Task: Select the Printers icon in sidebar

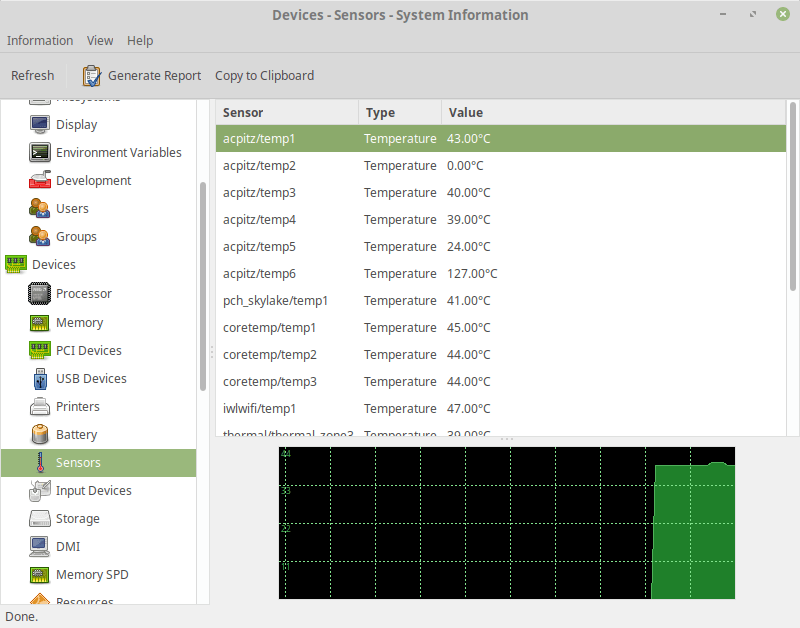Action: (39, 406)
